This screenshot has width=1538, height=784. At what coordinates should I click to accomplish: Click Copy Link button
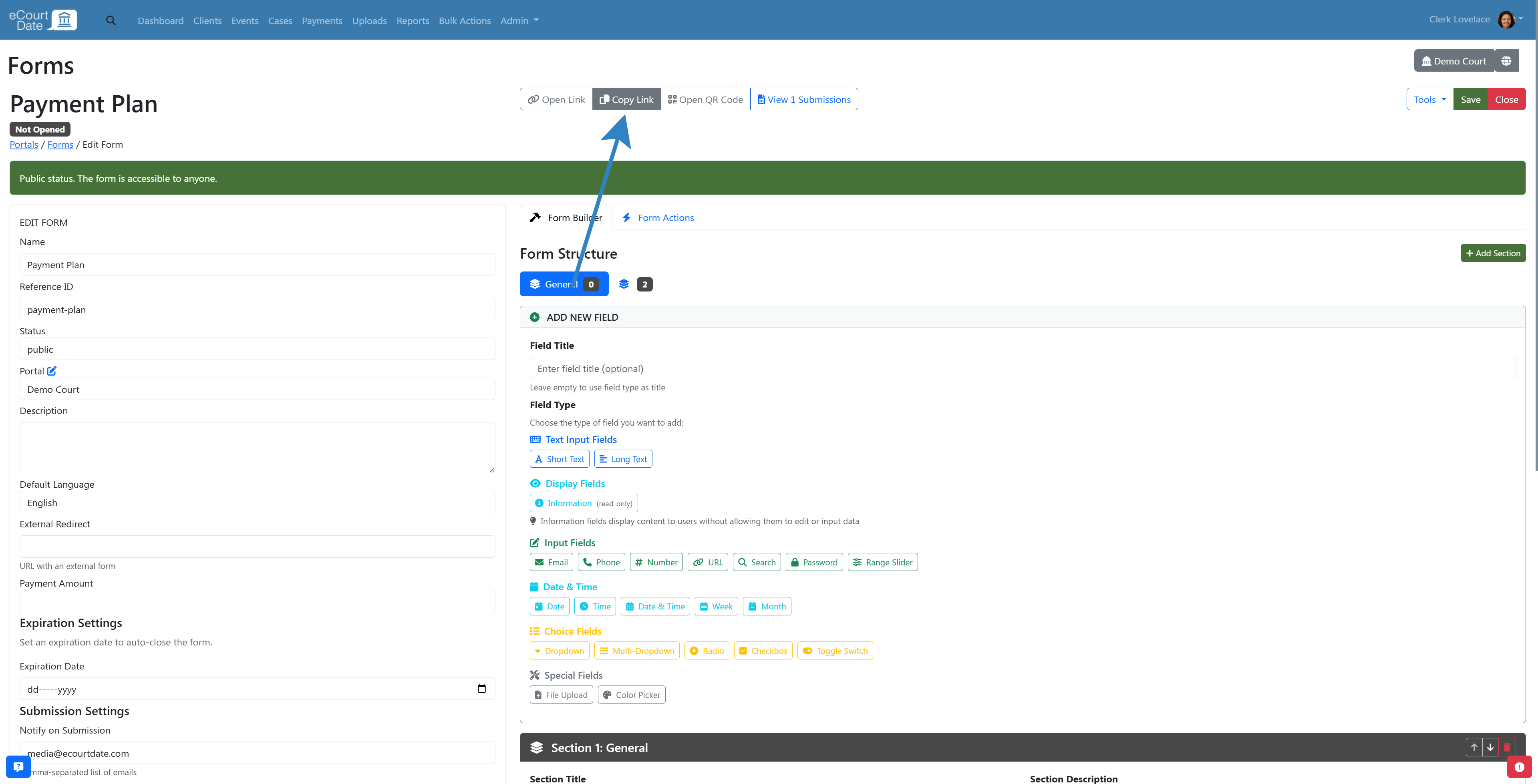626,99
